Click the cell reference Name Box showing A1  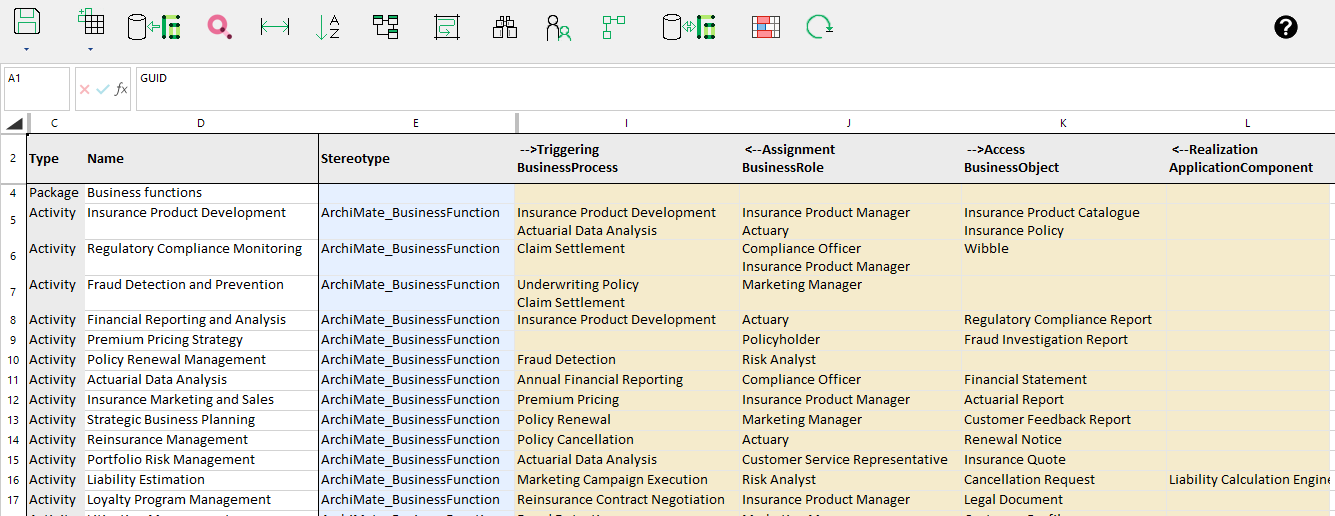37,88
